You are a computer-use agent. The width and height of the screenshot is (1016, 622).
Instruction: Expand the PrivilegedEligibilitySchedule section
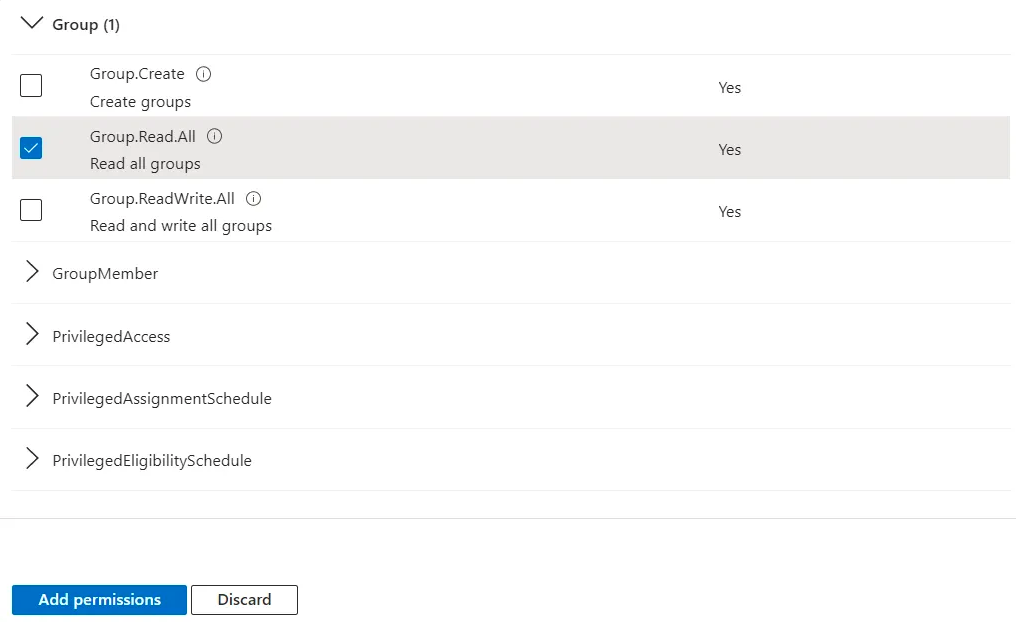pos(31,459)
